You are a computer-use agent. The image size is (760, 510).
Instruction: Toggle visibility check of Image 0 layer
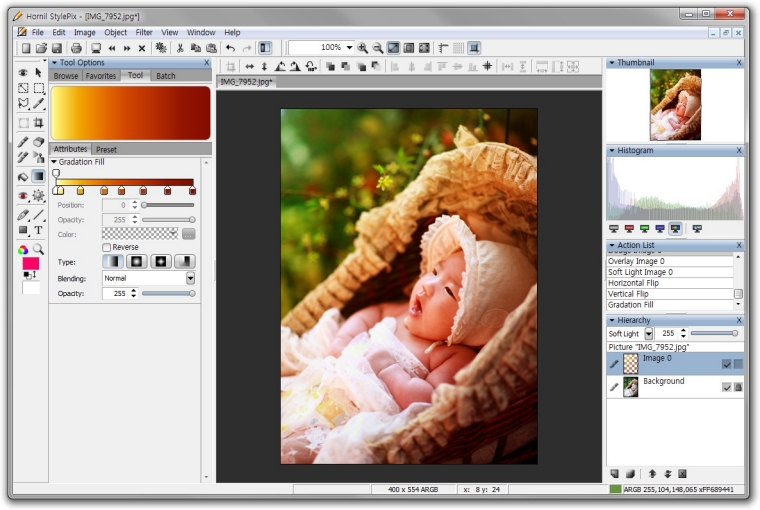tap(727, 364)
